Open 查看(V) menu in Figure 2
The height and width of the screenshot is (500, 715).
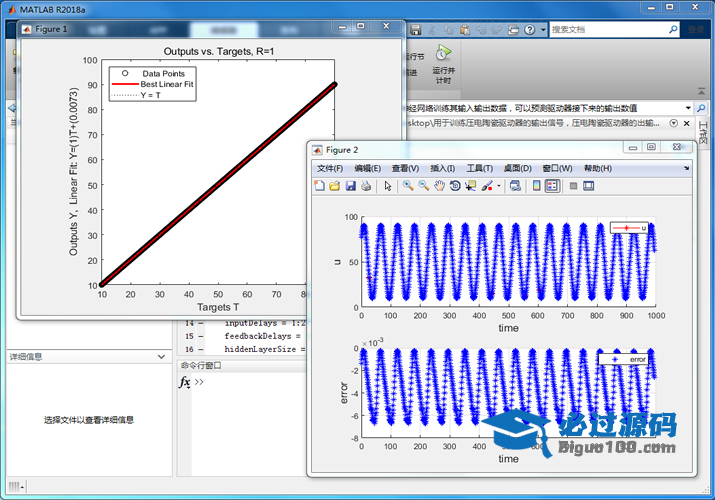(x=405, y=168)
